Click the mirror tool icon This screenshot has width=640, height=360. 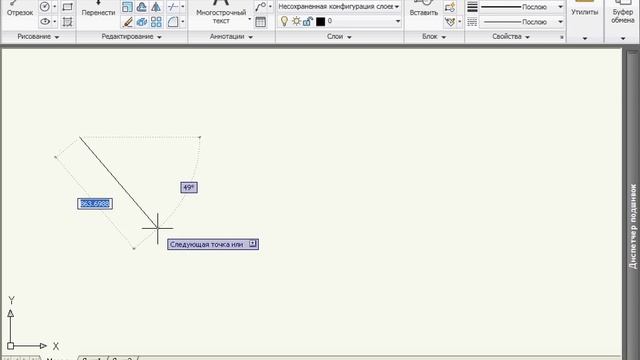click(156, 7)
